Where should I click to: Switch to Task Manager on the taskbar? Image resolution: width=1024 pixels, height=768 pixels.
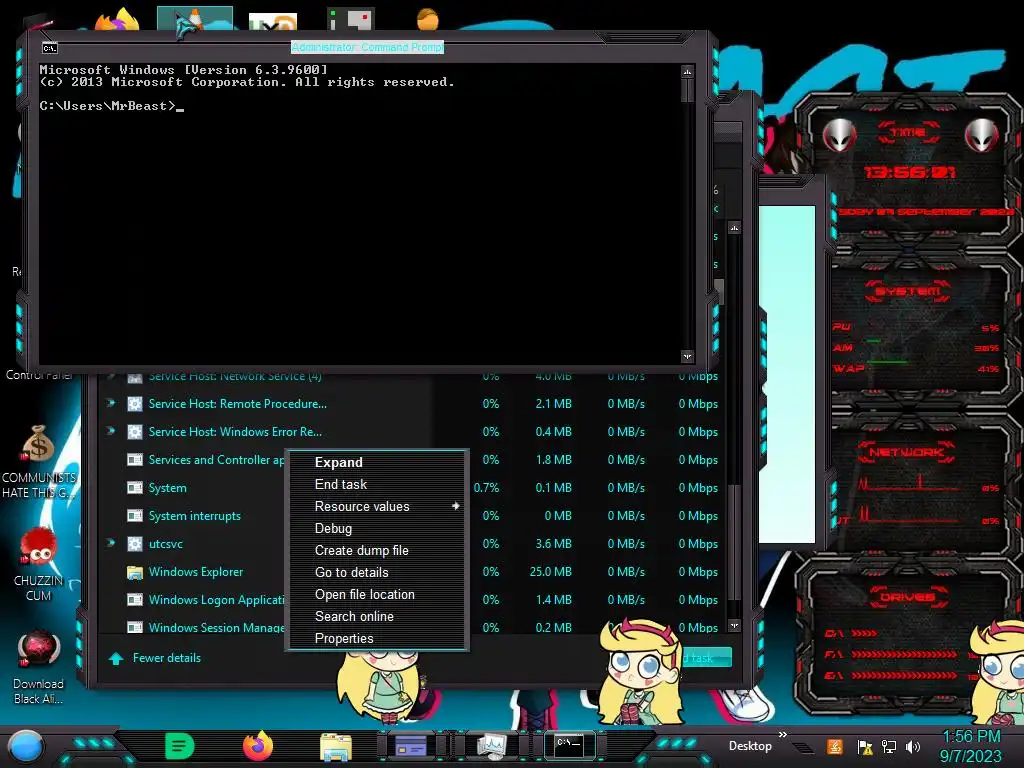coord(491,746)
